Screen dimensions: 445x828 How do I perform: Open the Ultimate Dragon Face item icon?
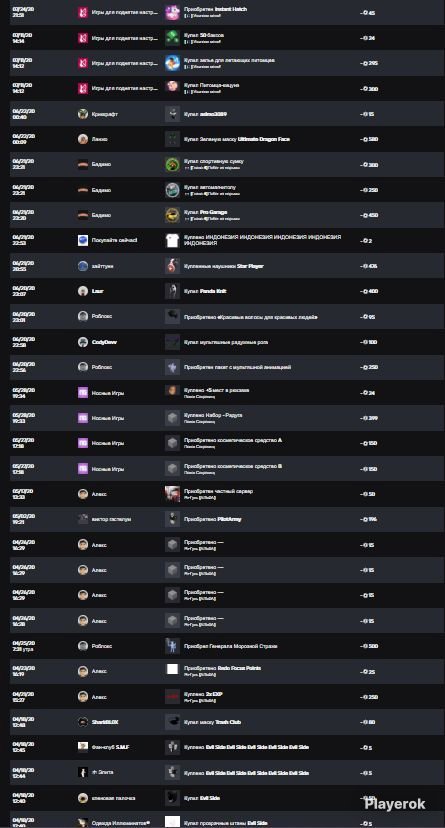172,139
